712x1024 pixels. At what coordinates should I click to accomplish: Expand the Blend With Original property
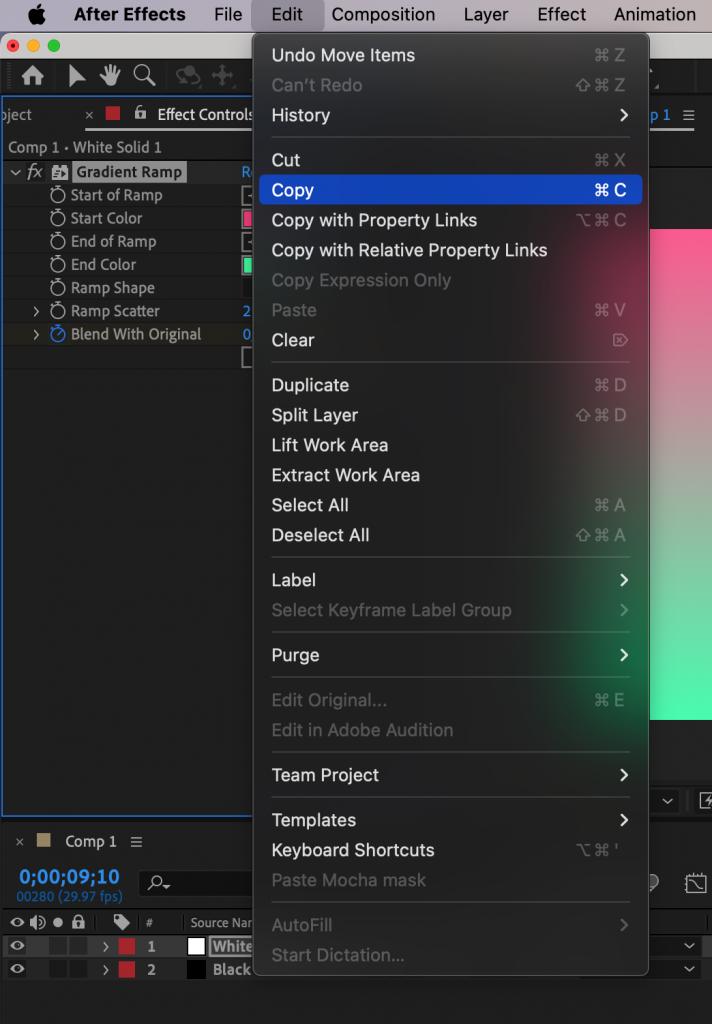[x=36, y=334]
